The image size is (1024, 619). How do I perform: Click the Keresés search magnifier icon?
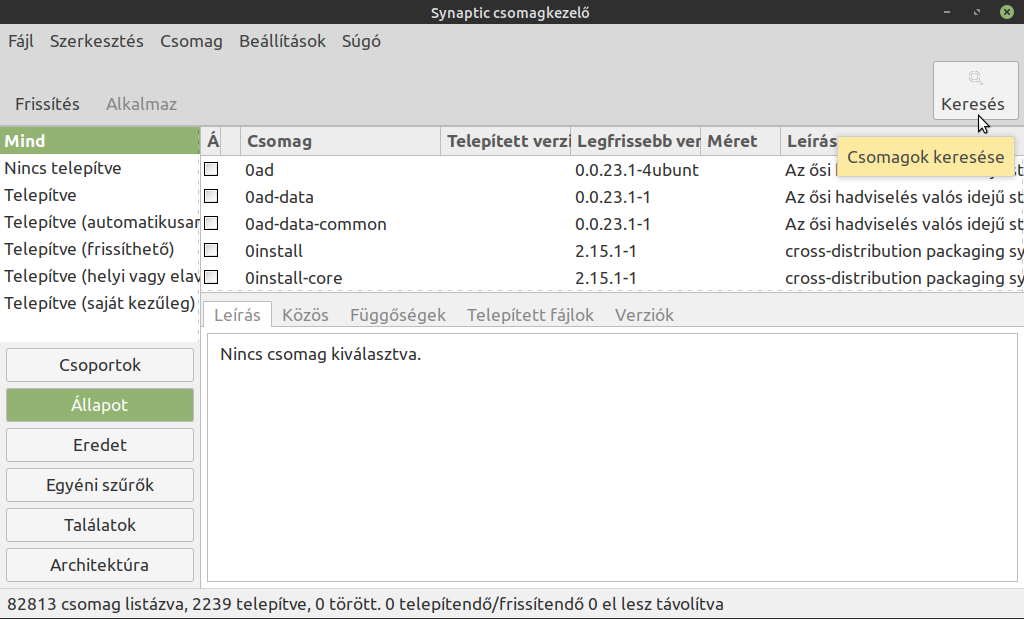(975, 78)
